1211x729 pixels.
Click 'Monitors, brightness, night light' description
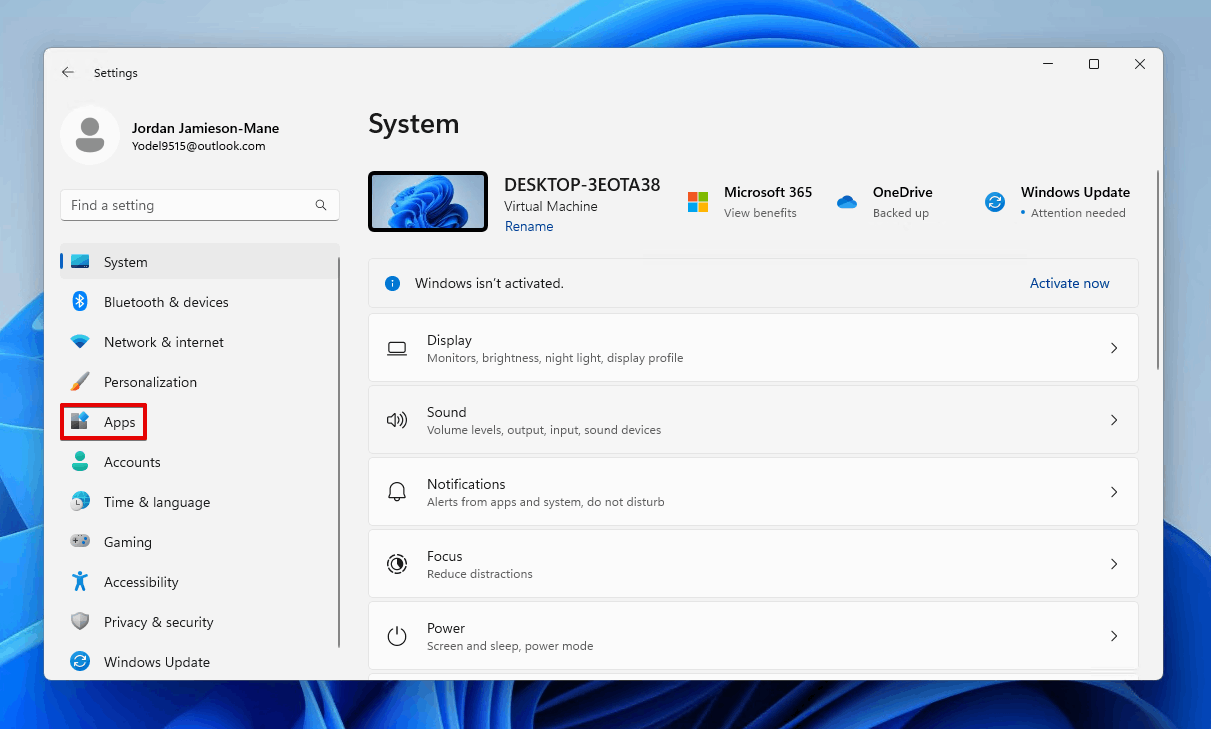[555, 358]
